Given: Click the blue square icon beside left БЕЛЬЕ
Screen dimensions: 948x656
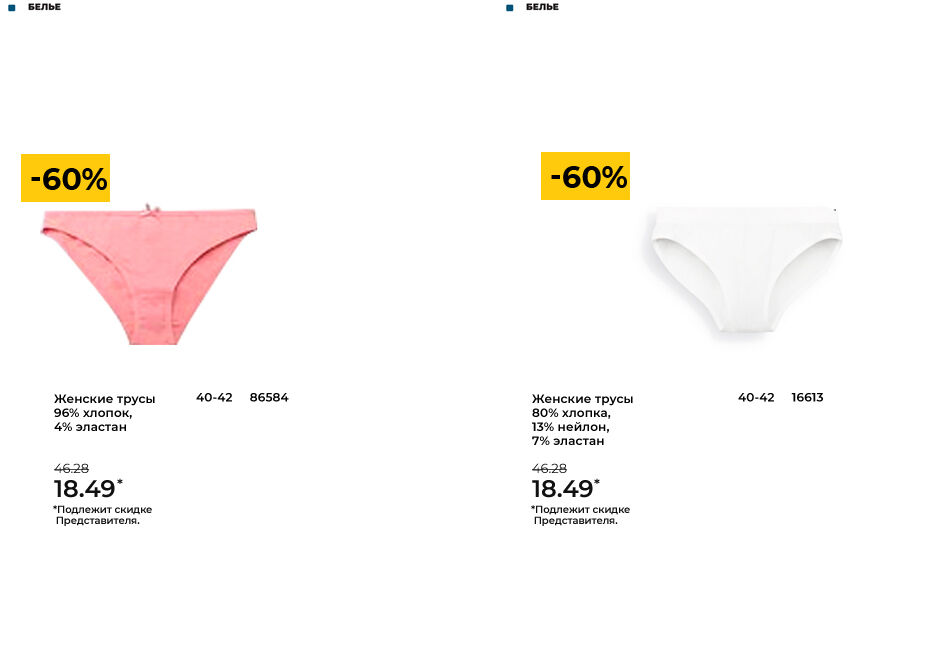Looking at the screenshot, I should [11, 7].
